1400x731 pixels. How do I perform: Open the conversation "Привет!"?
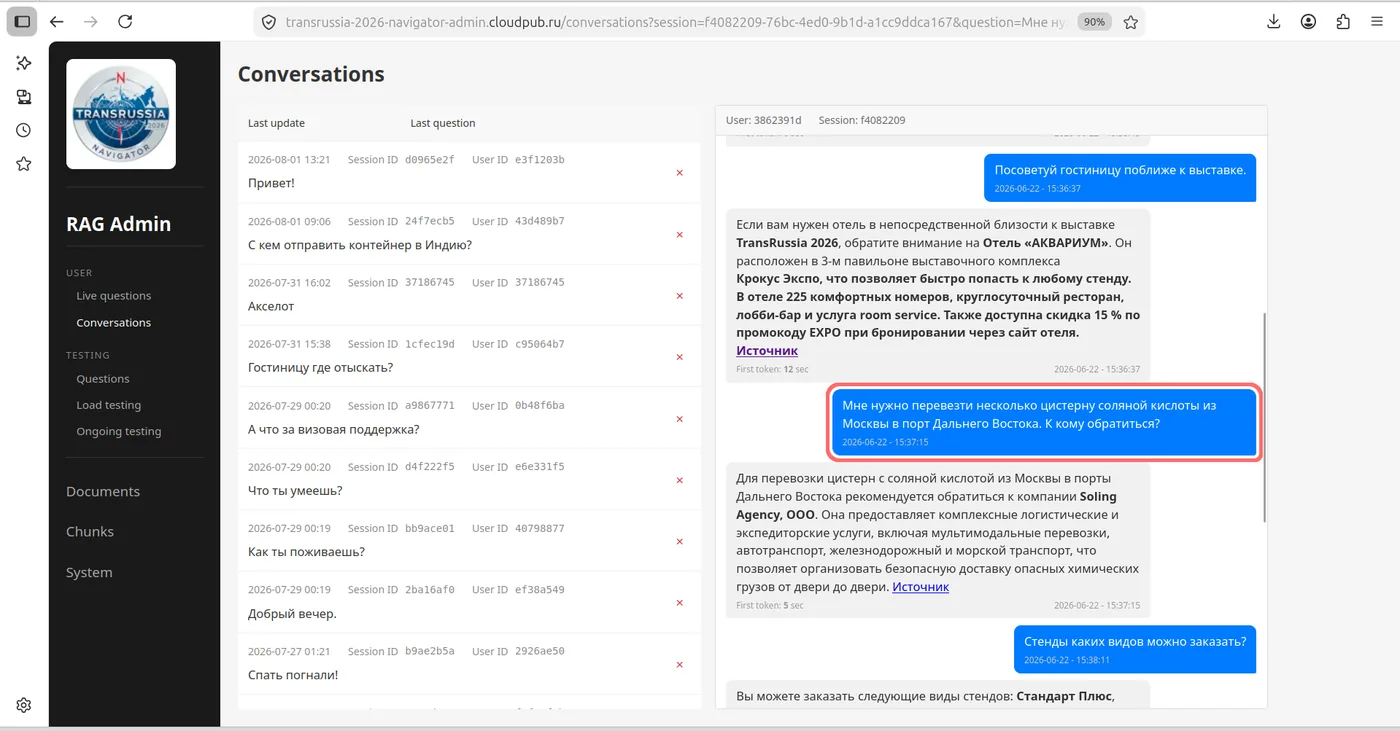point(469,173)
